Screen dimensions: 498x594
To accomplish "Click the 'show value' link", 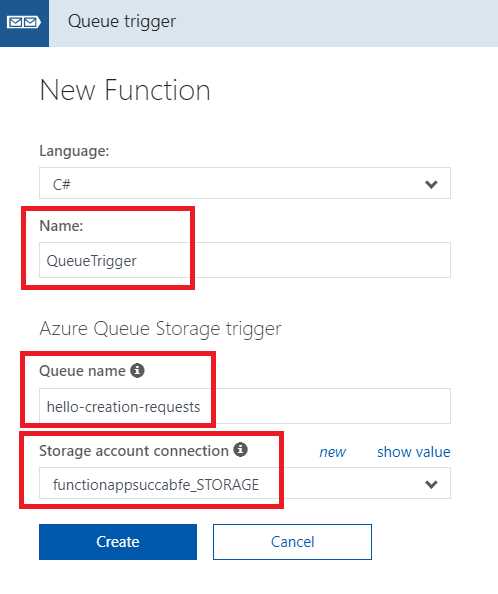I will tap(414, 452).
